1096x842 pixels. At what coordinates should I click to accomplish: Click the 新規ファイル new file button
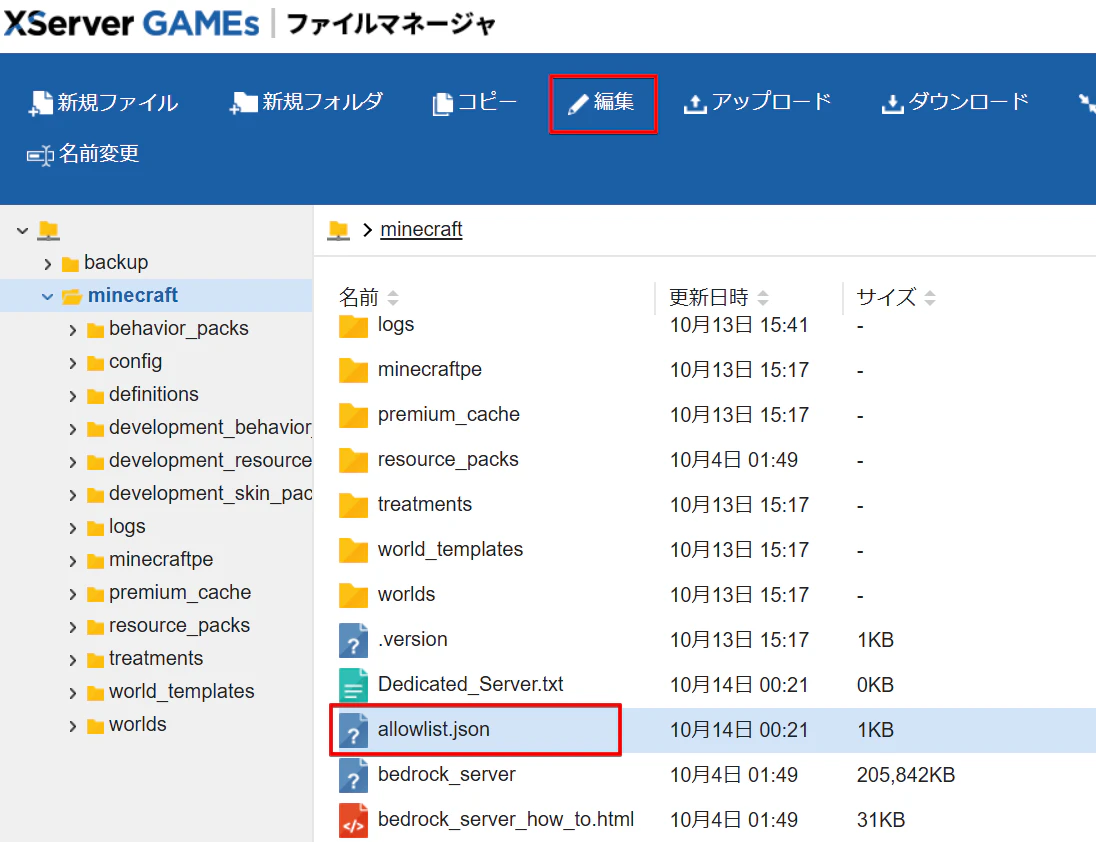pos(103,103)
